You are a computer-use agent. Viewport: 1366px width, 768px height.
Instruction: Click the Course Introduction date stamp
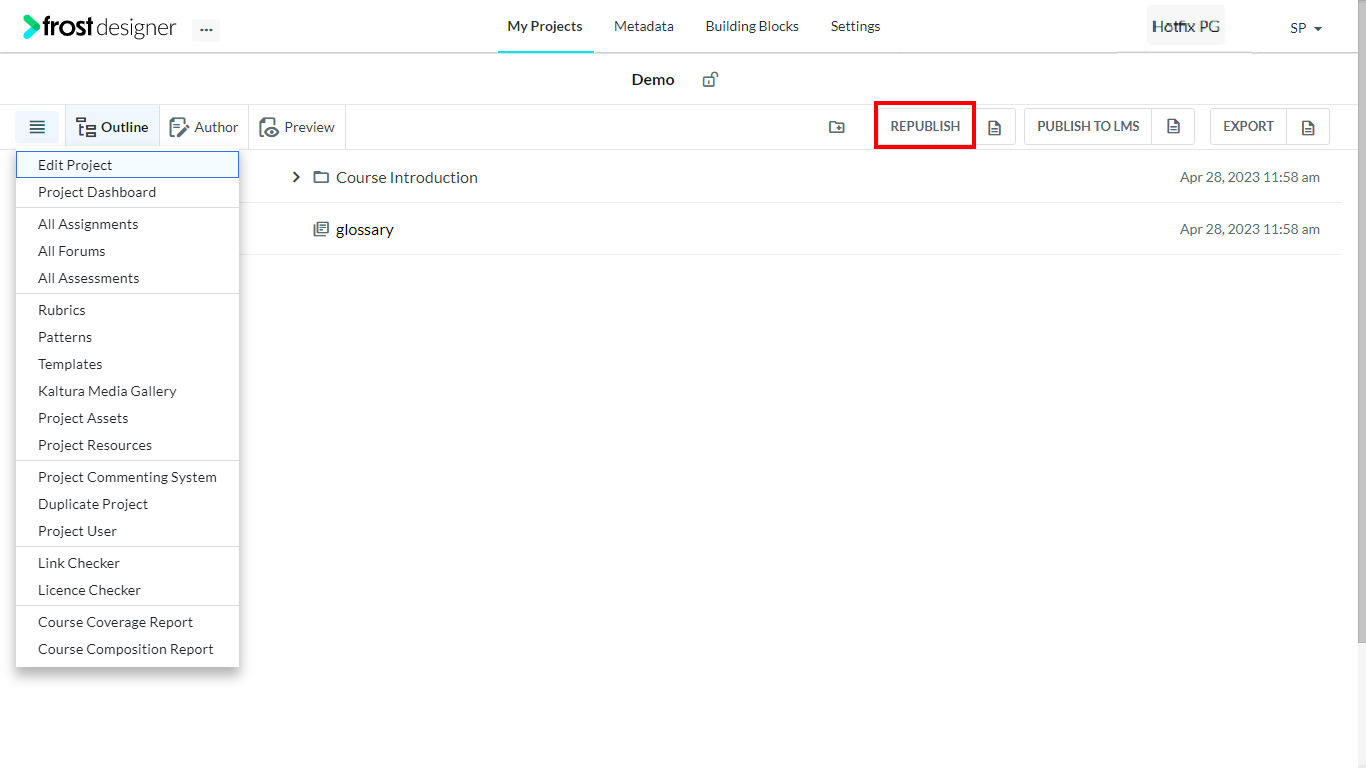1250,177
